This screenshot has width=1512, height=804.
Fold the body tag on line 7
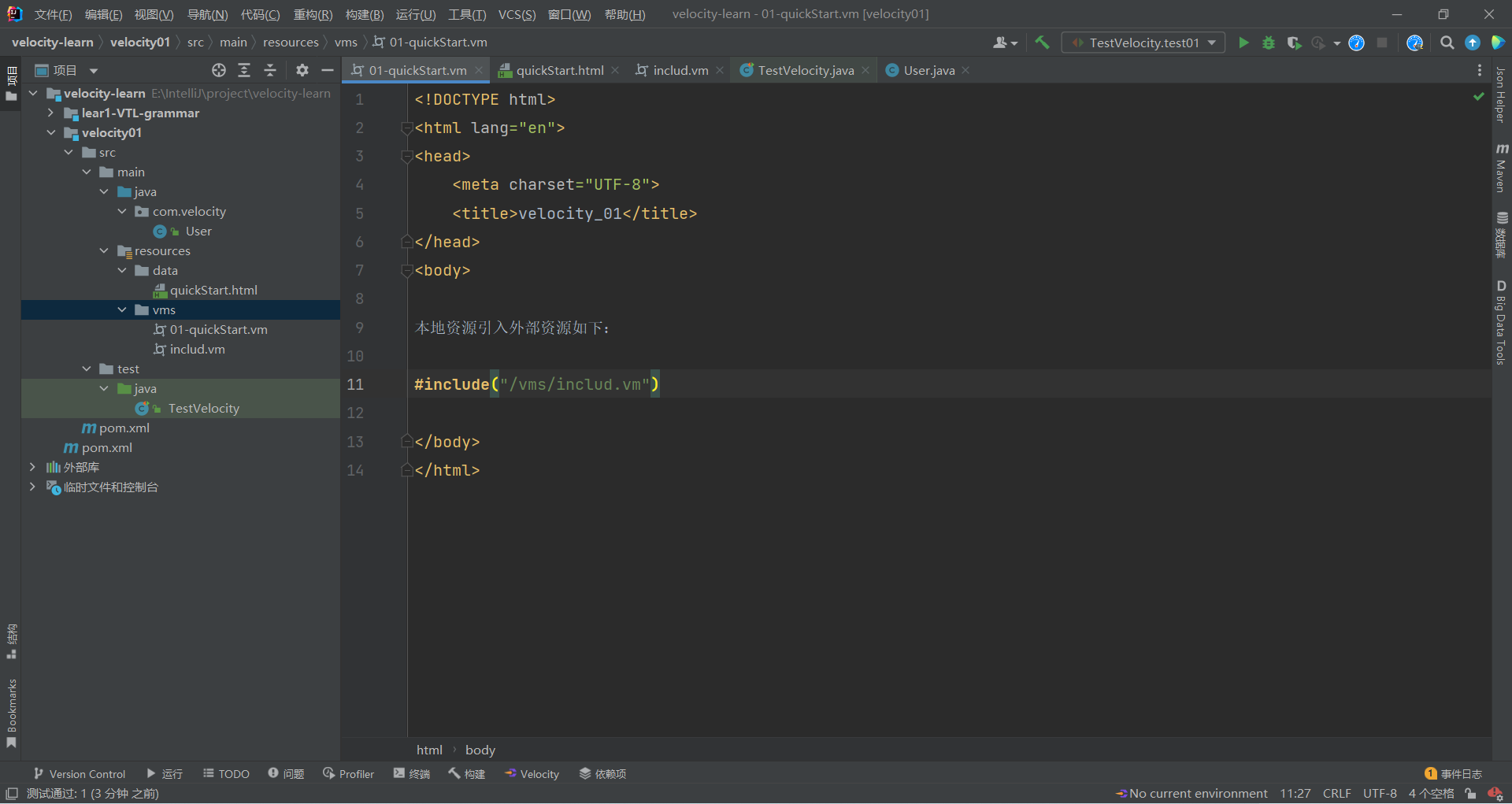[x=407, y=270]
